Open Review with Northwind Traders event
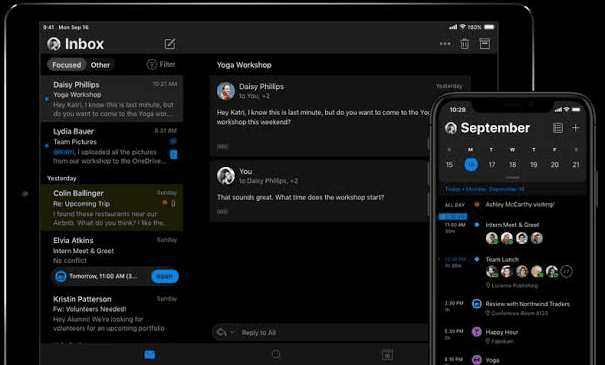Viewport: 605px width, 365px height. (527, 304)
